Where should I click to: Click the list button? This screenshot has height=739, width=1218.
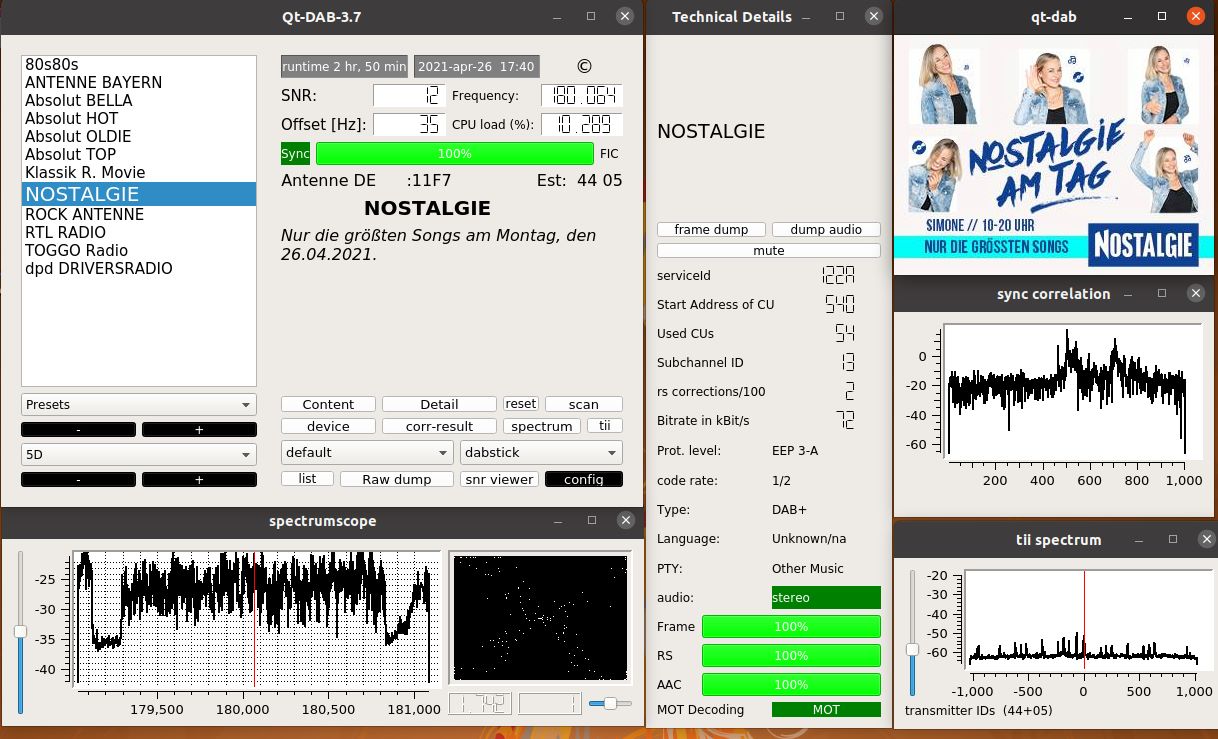tap(307, 479)
